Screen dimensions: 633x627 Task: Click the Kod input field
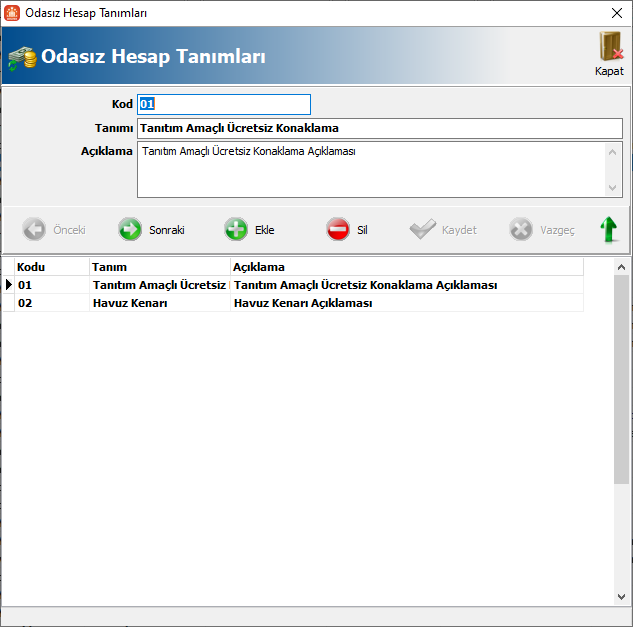224,104
